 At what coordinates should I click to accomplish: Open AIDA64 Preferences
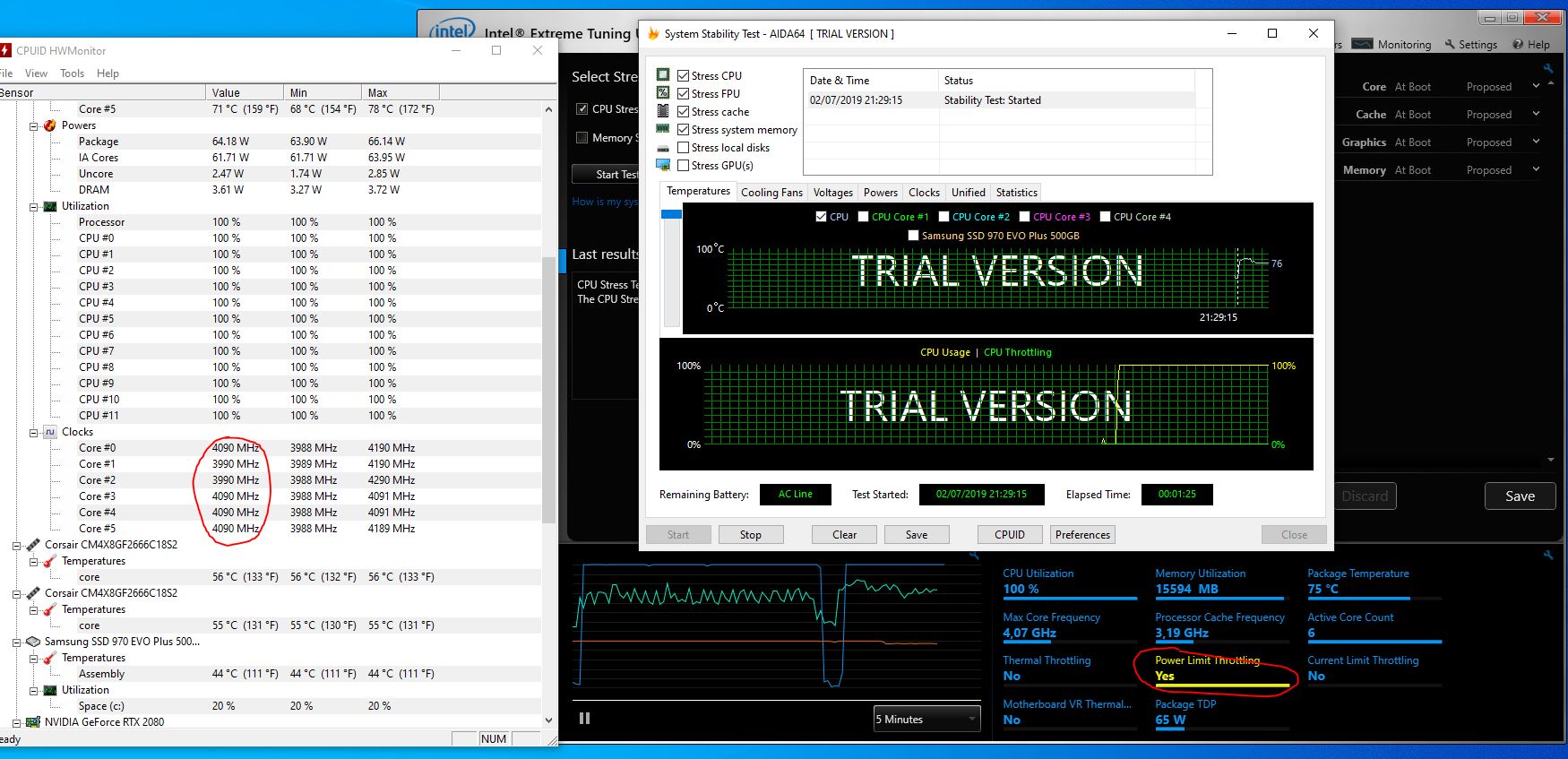(x=1082, y=535)
